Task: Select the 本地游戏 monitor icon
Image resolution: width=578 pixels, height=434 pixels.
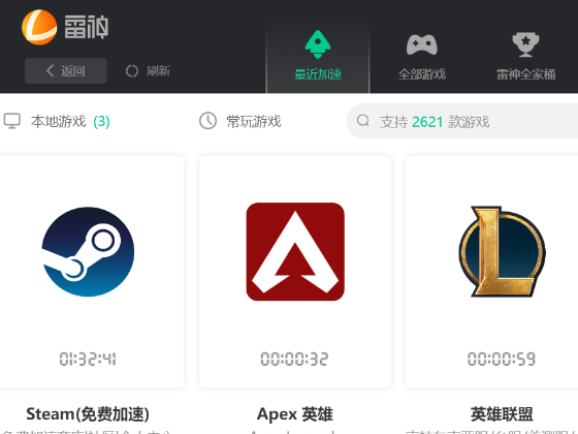Action: pyautogui.click(x=12, y=121)
